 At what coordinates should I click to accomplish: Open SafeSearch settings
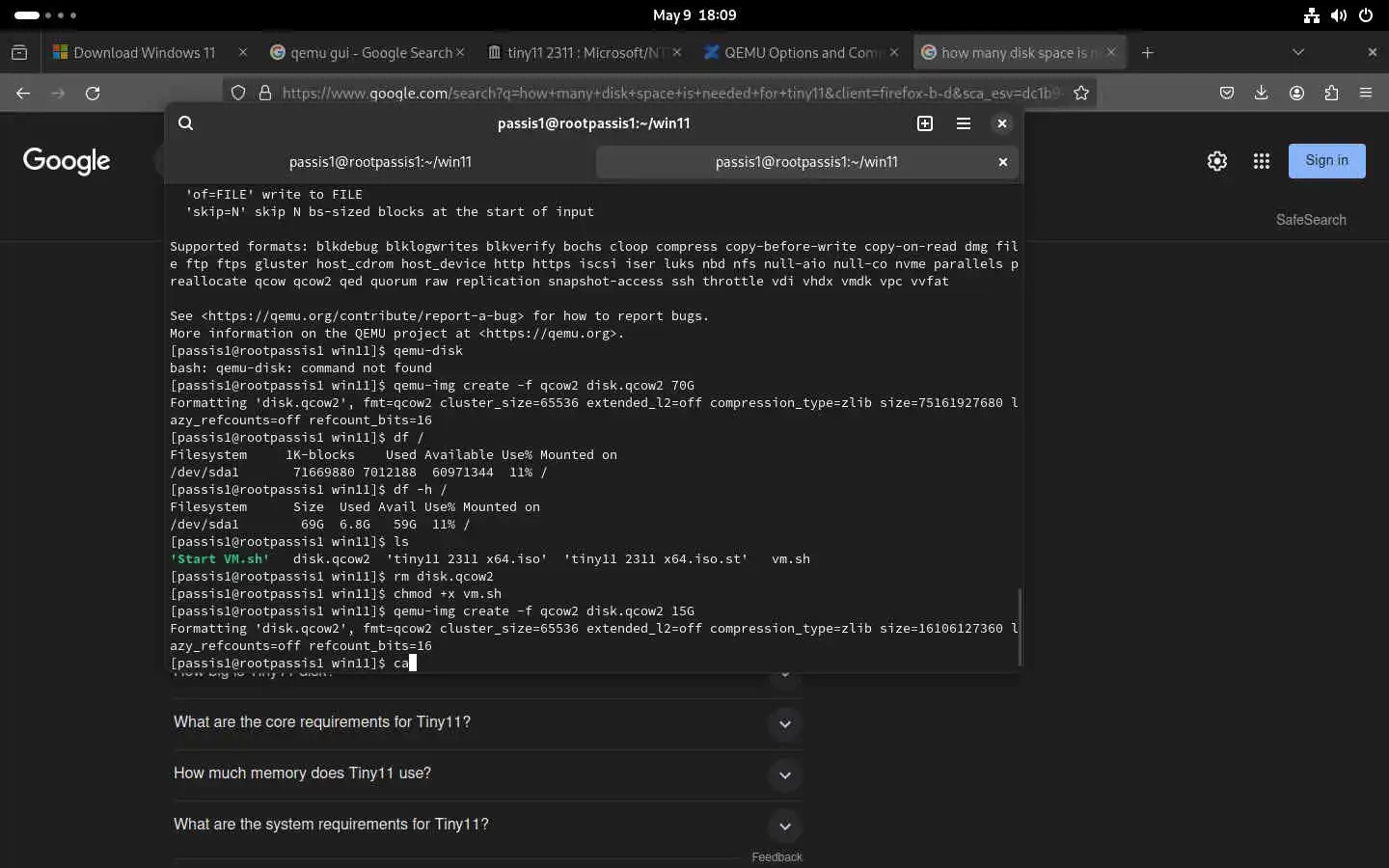(x=1311, y=220)
